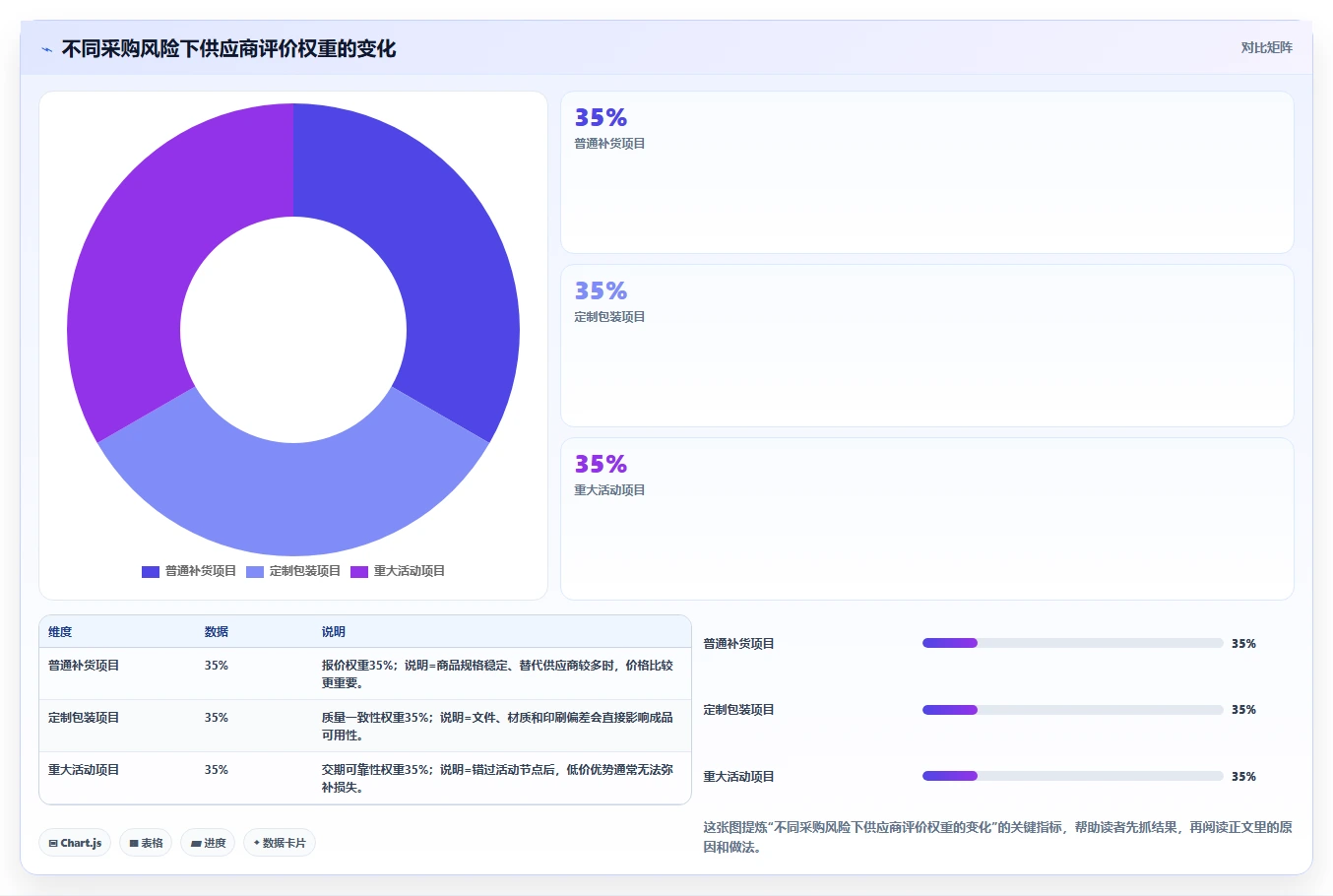1333x896 pixels.
Task: Select the 35% 重大活动项目 data card
Action: [926, 519]
